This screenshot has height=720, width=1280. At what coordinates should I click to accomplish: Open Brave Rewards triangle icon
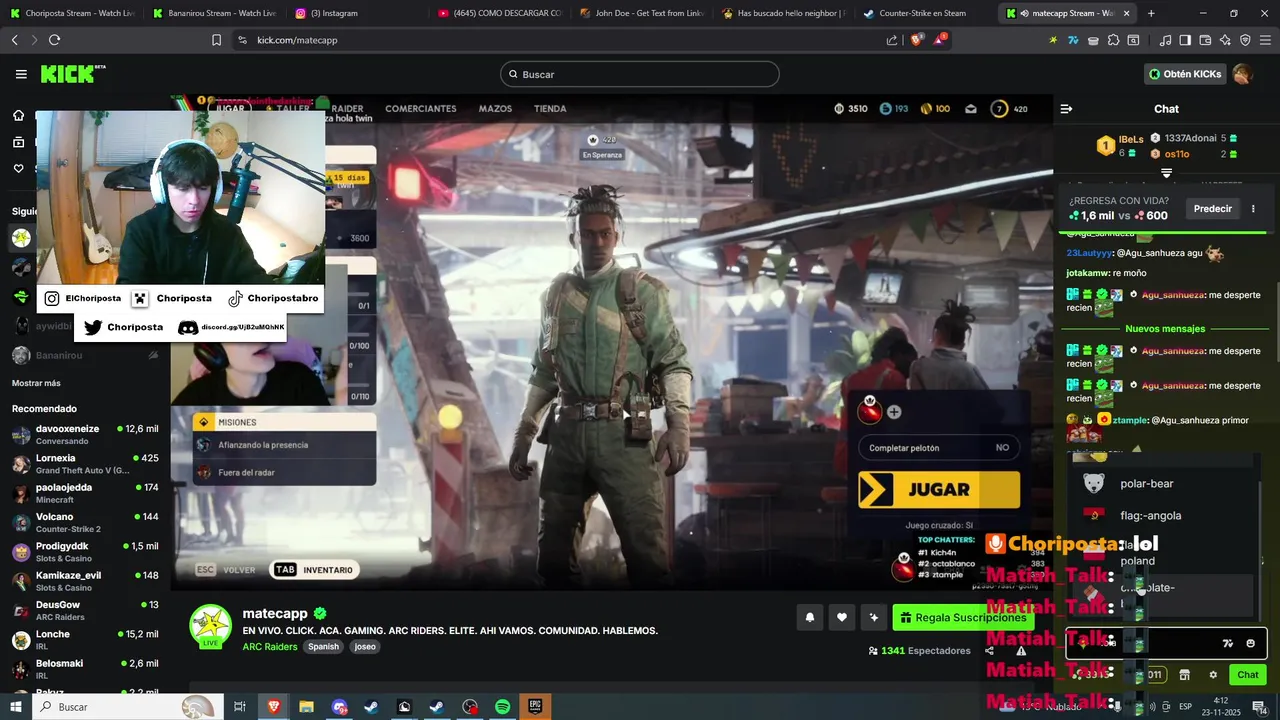click(x=940, y=40)
